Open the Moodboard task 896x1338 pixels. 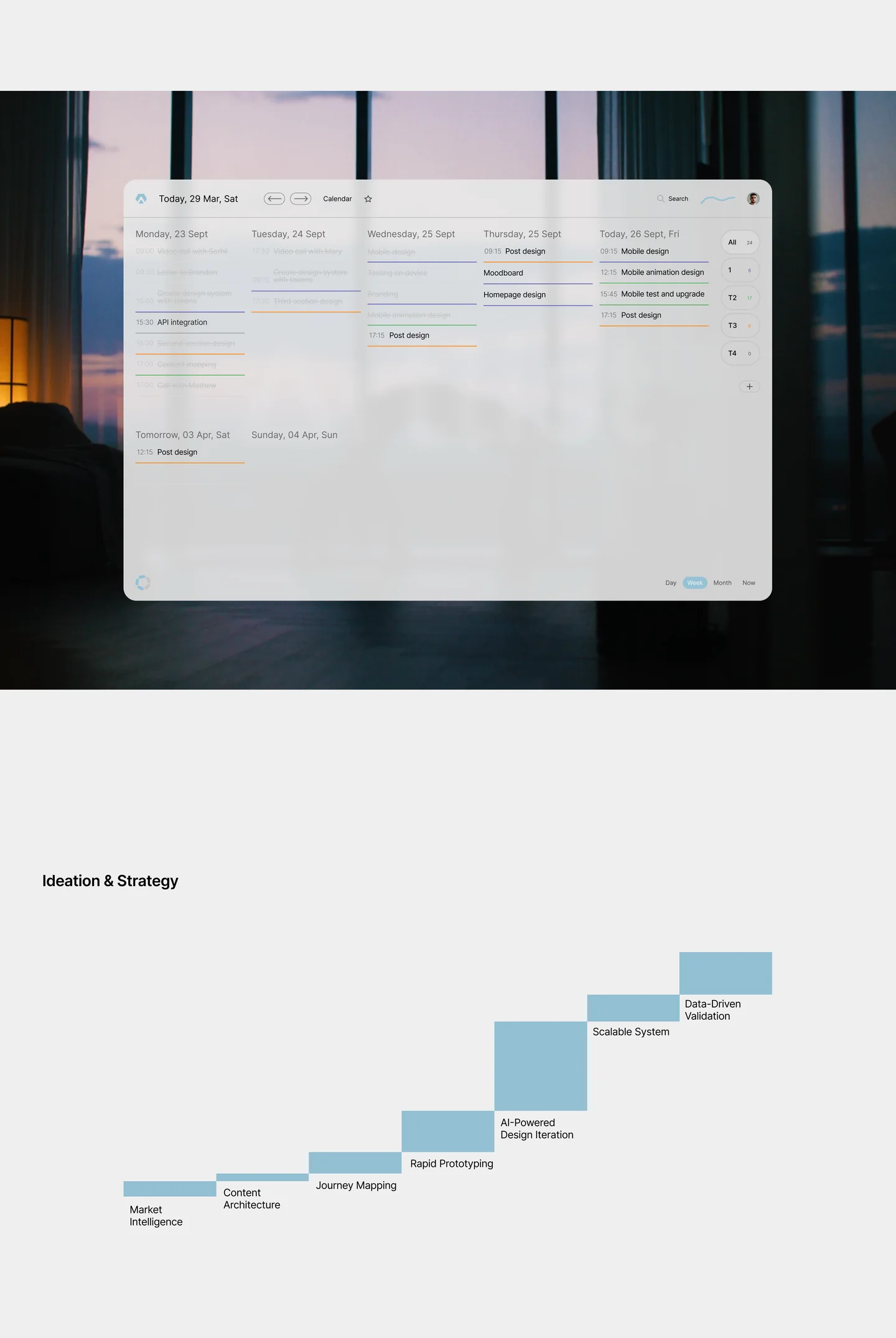coord(538,273)
